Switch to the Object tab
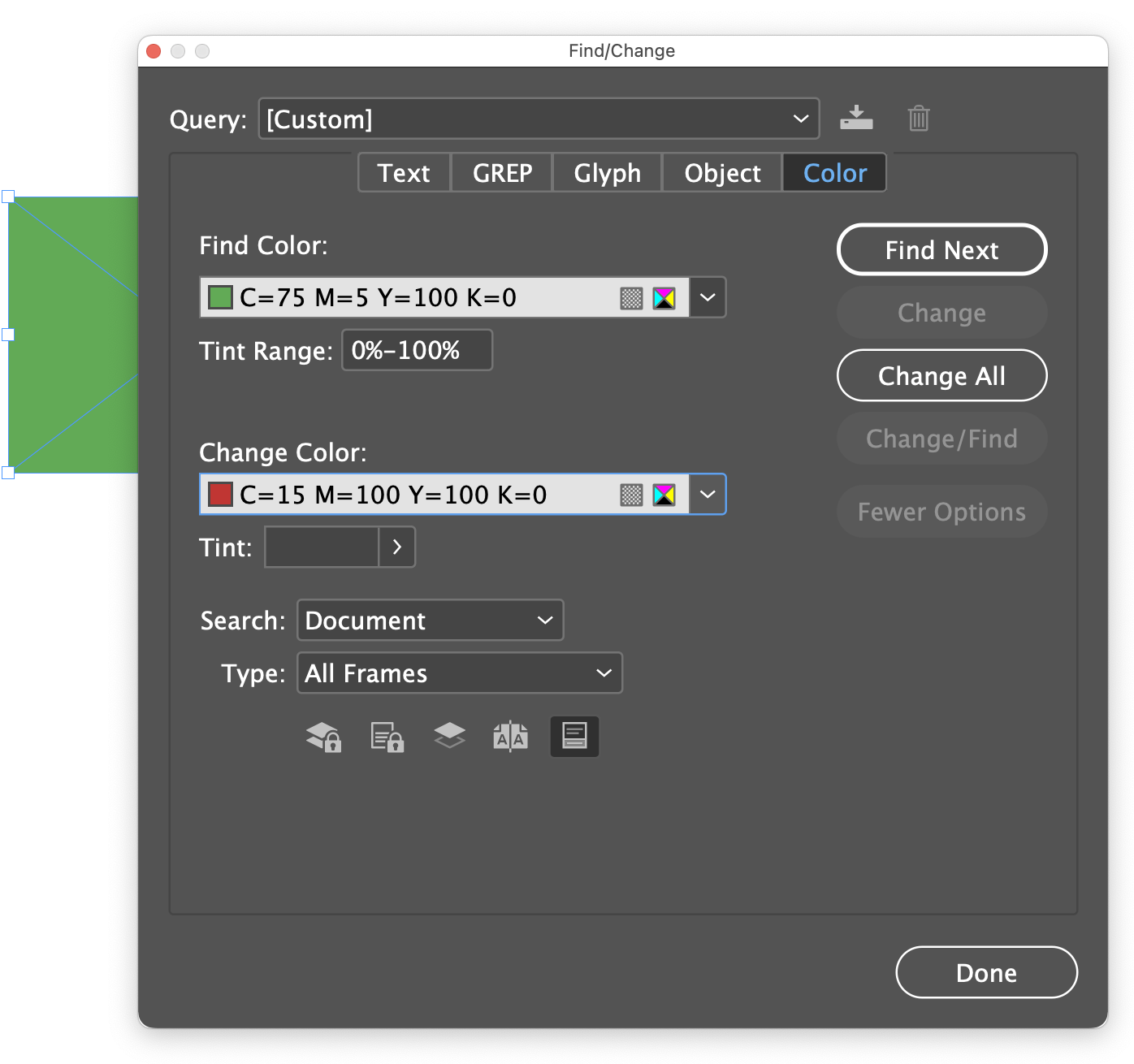This screenshot has width=1134, height=1064. pos(722,173)
